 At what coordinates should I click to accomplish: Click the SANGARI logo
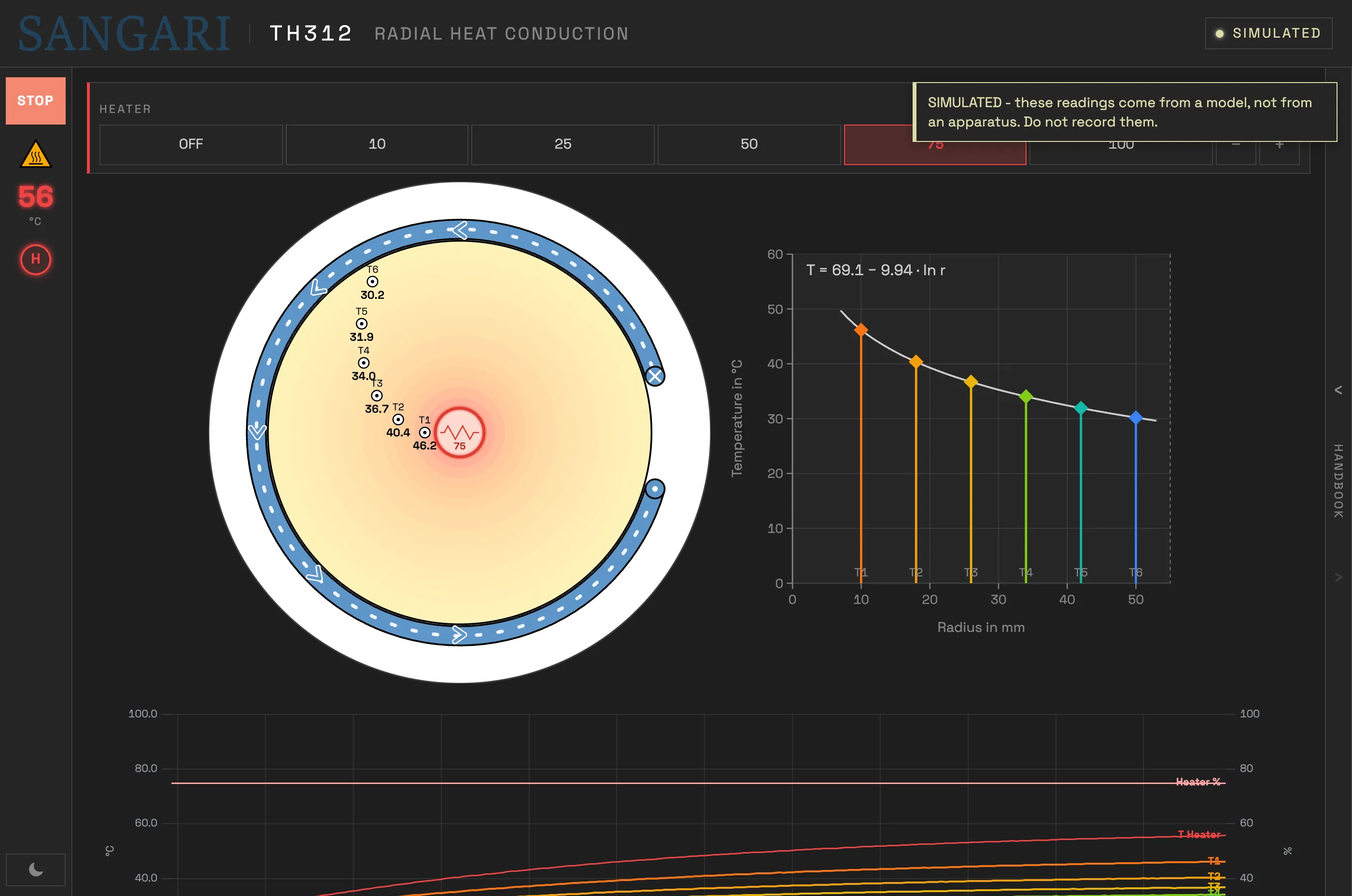tap(125, 33)
